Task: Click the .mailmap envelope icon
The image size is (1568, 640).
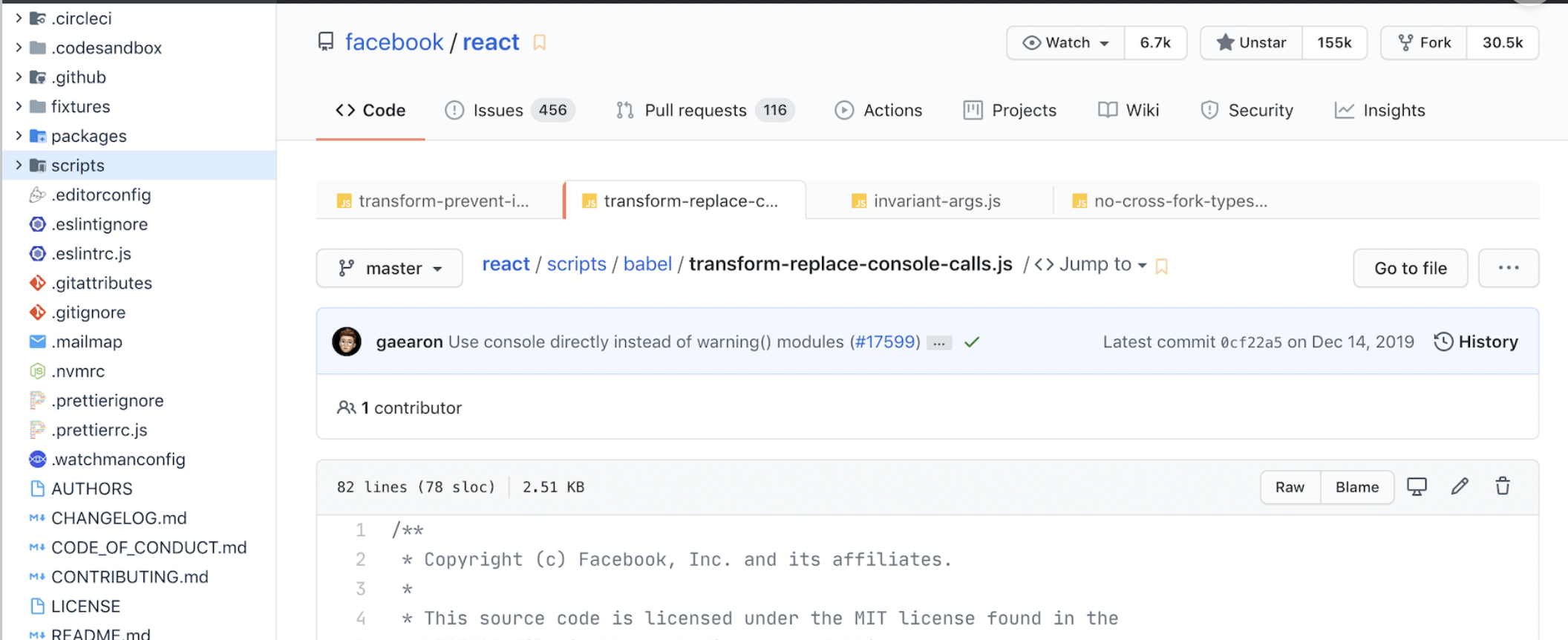Action: 37,342
